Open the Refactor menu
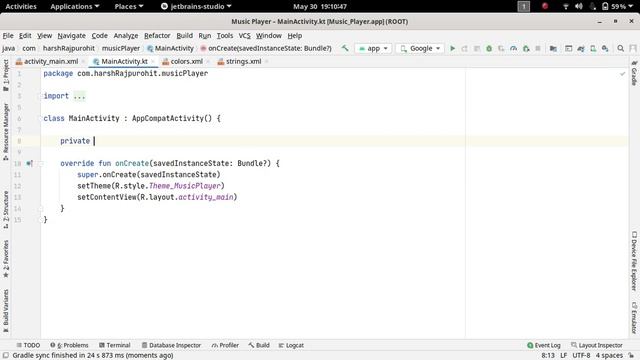 (x=157, y=36)
